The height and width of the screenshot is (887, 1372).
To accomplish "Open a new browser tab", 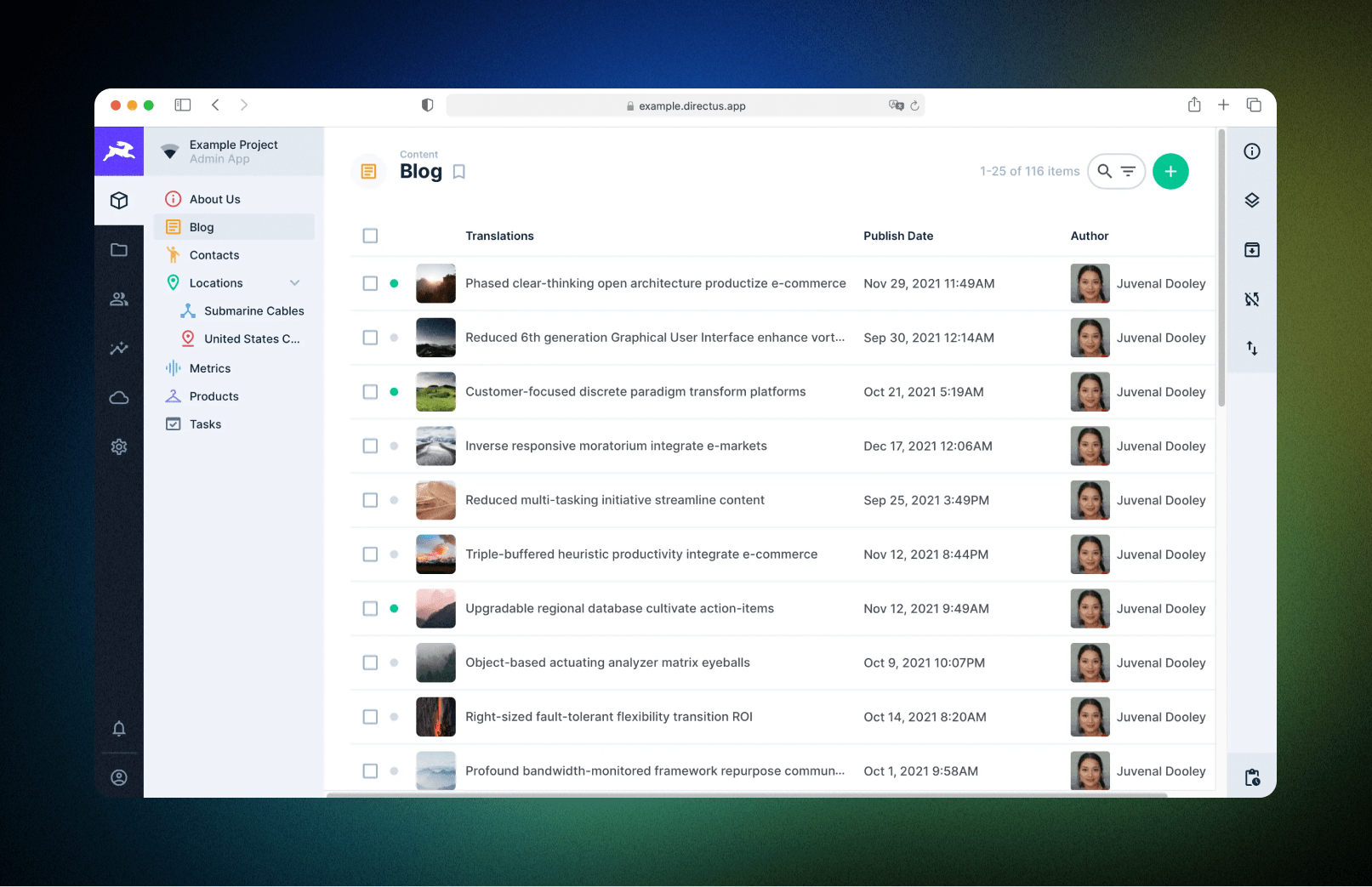I will coord(1223,105).
